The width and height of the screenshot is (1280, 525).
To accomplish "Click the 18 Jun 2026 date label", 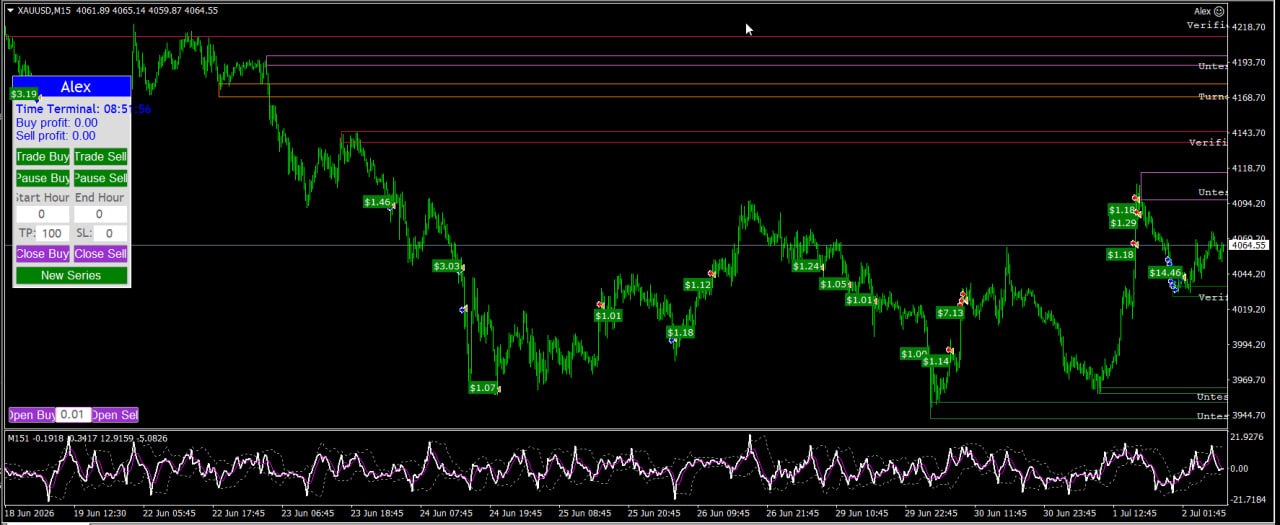I will pos(31,513).
